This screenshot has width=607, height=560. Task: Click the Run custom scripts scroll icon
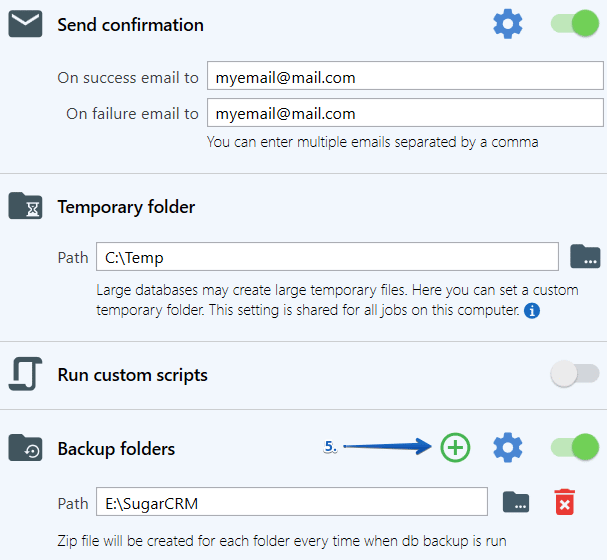pos(26,374)
